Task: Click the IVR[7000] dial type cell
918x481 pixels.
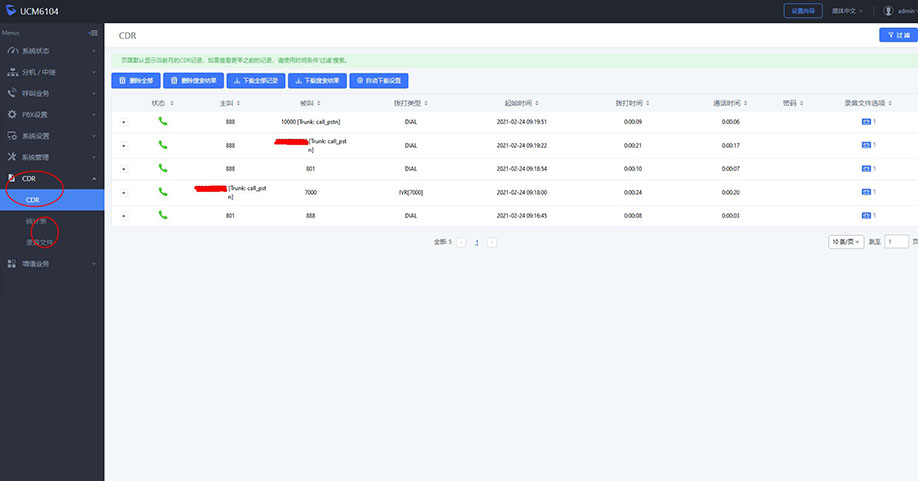Action: point(410,192)
